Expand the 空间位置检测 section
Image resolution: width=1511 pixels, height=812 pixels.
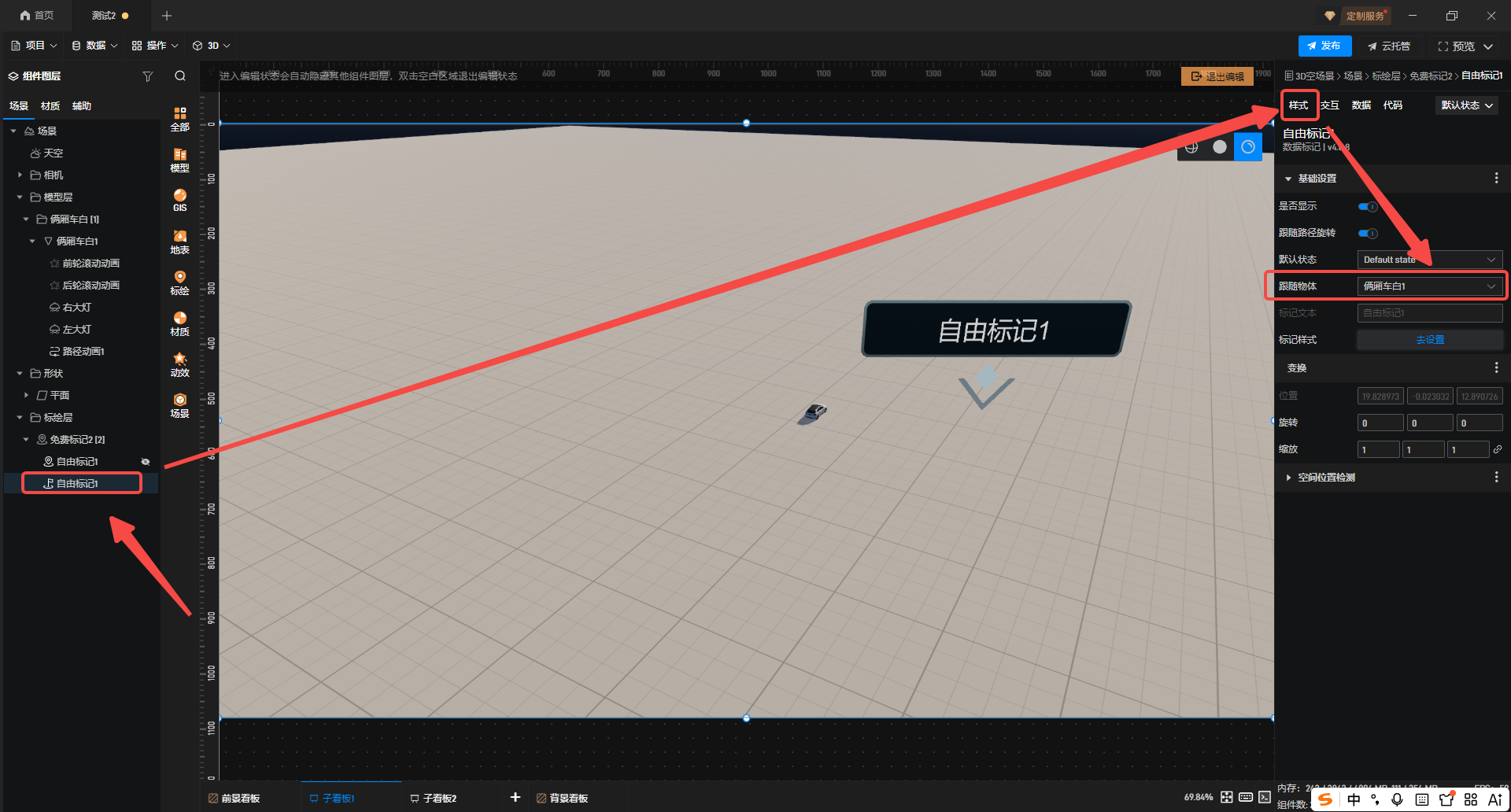tap(1326, 478)
